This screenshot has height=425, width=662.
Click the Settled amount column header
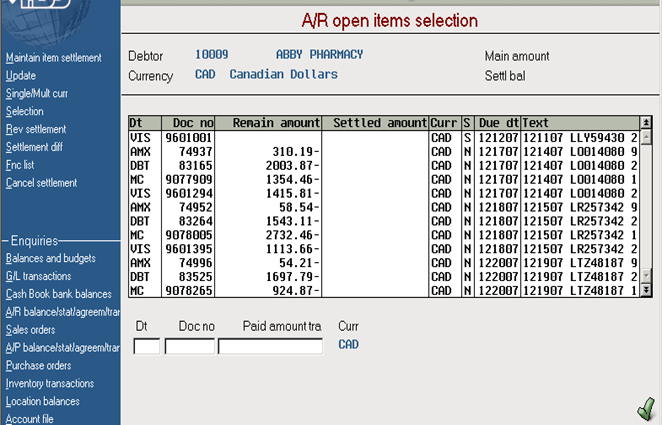pyautogui.click(x=375, y=123)
